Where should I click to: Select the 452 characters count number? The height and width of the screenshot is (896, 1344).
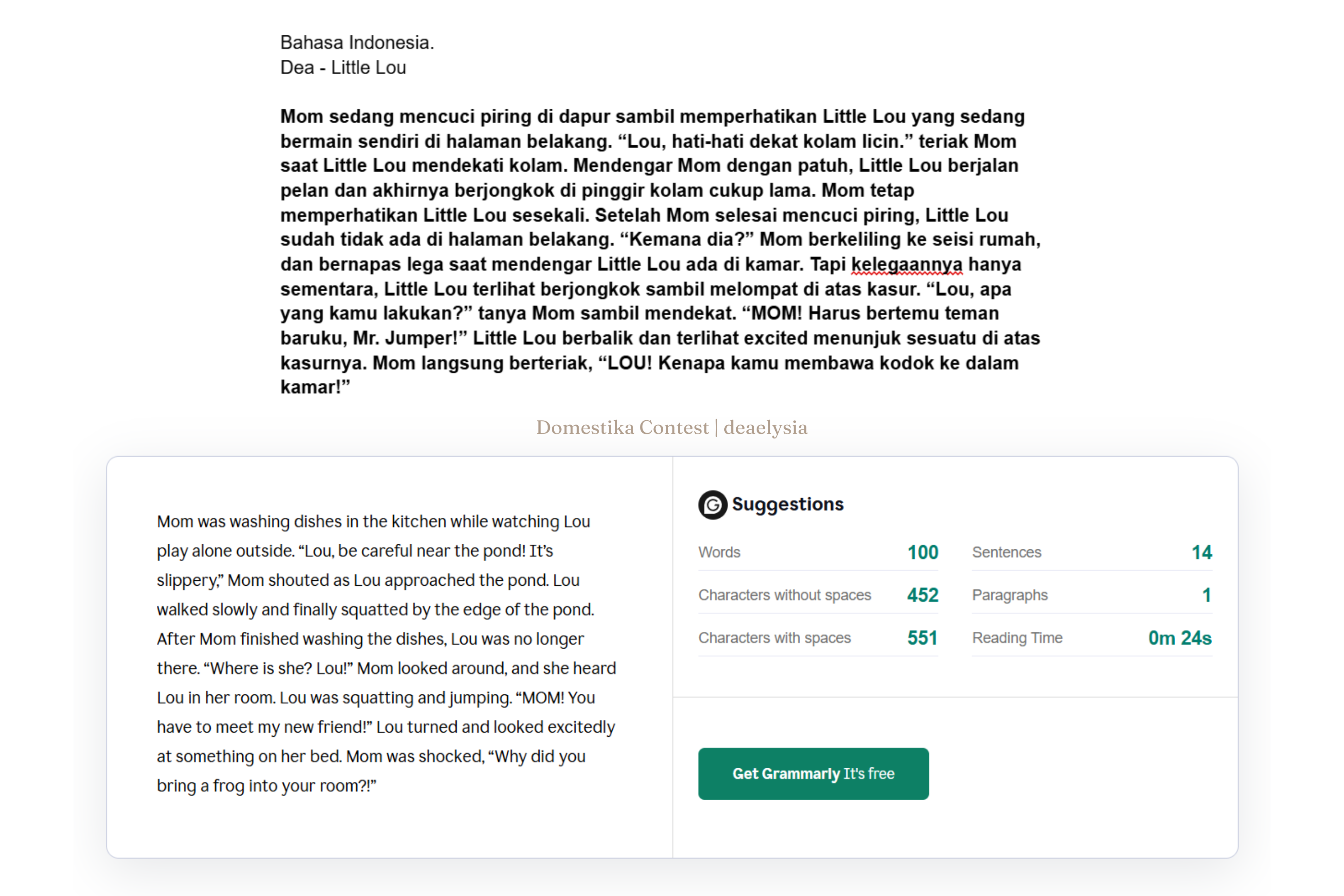tap(922, 595)
